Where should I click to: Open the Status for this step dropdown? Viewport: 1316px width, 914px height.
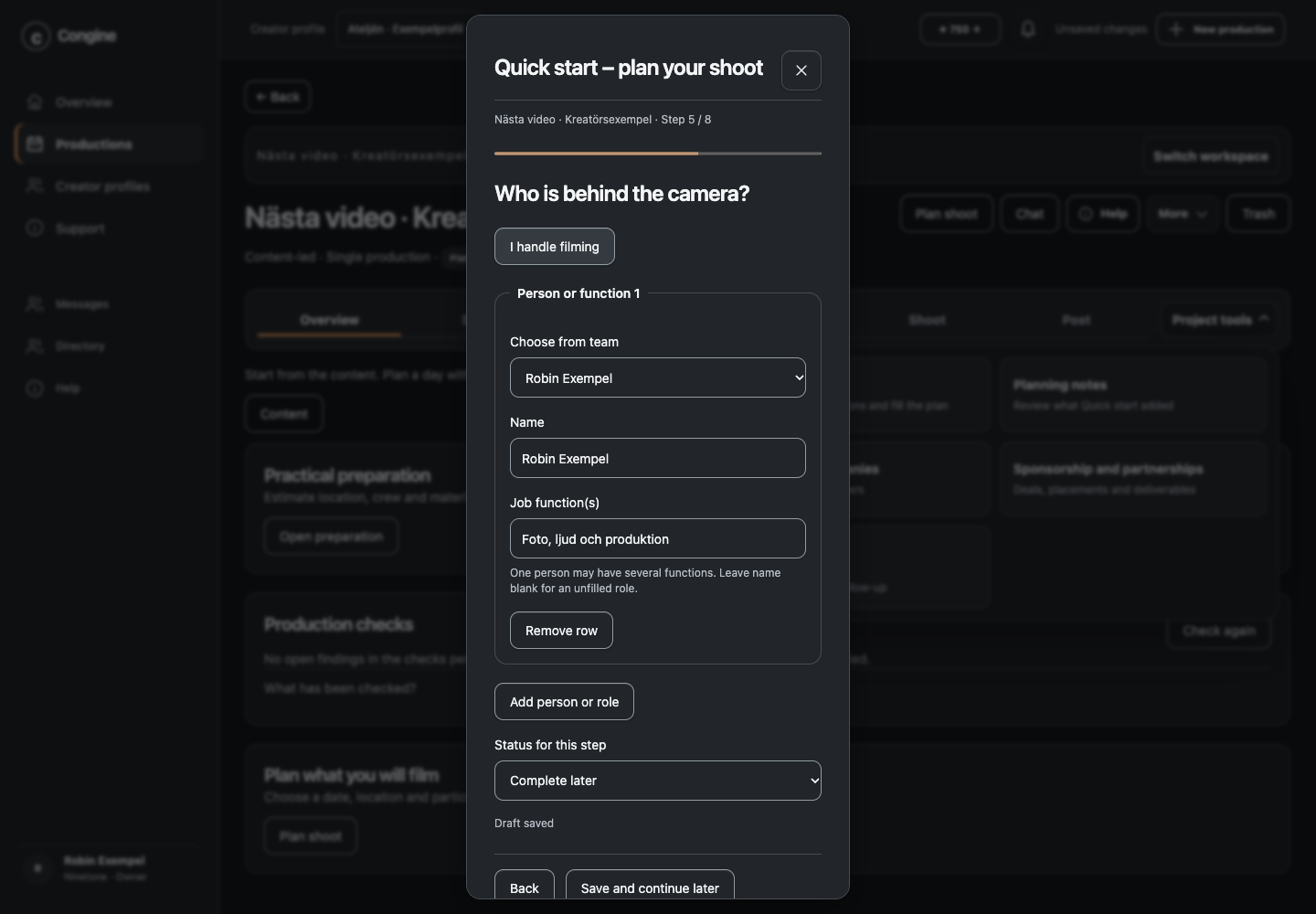tap(658, 781)
